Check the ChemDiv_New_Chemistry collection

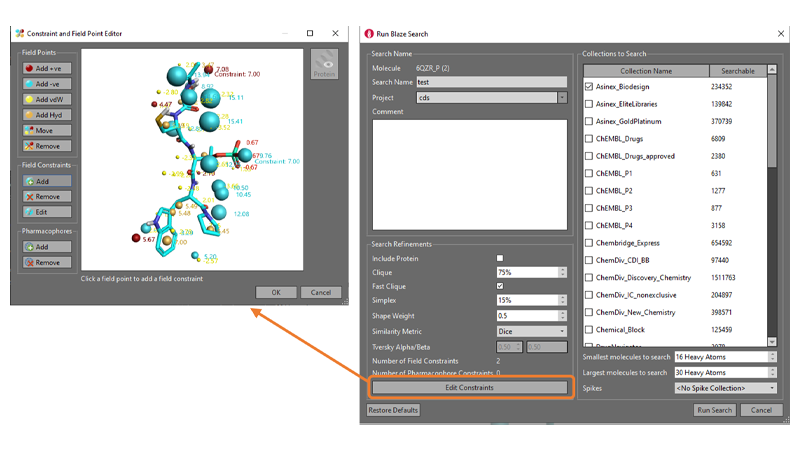tap(589, 312)
